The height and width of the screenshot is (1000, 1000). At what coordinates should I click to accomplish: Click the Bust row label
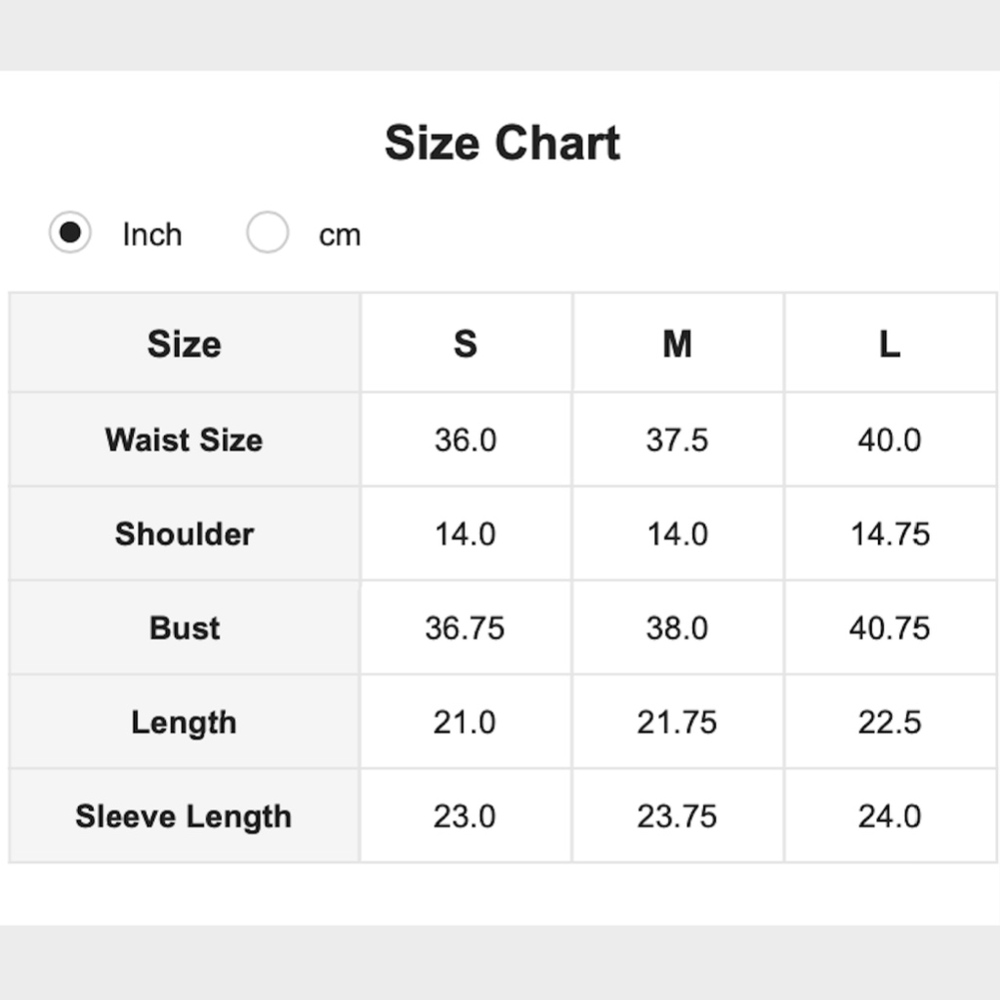(x=184, y=628)
